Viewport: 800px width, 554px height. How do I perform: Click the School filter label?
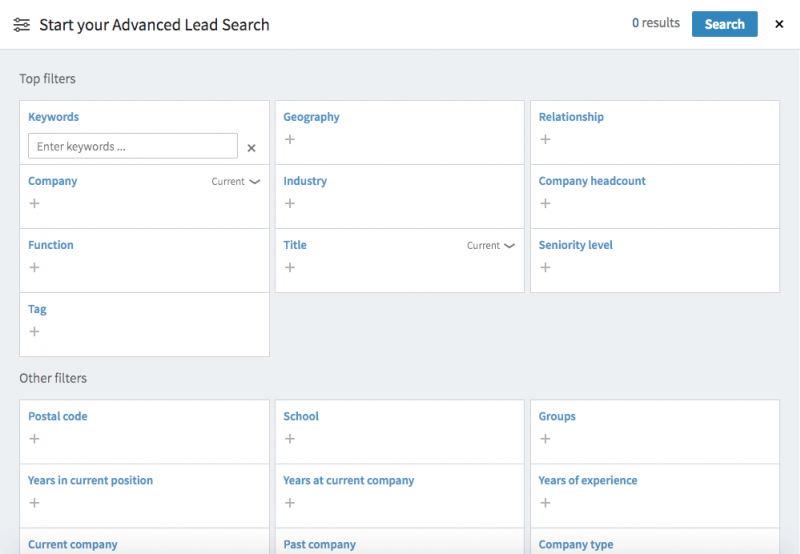click(x=301, y=416)
